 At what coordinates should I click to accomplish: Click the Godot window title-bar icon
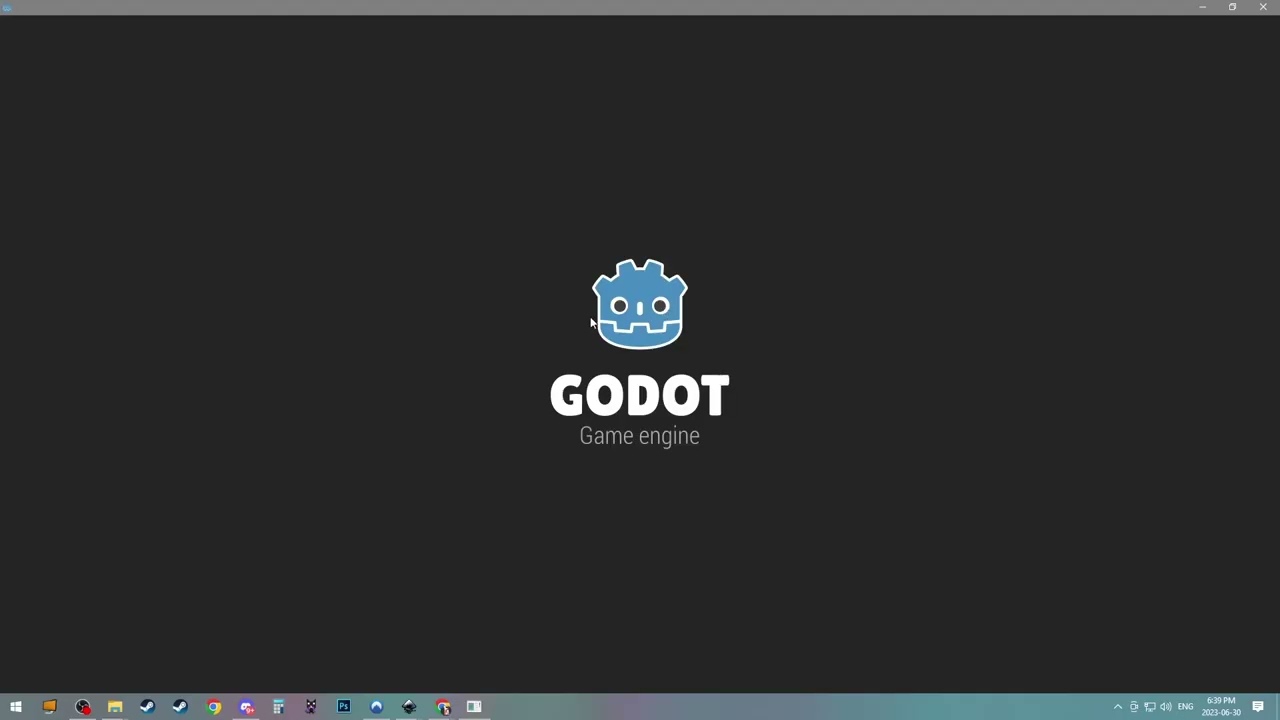pyautogui.click(x=7, y=7)
